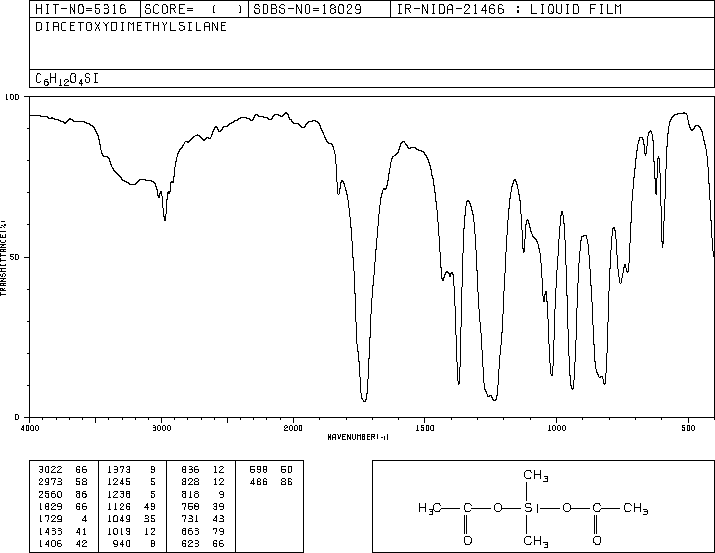Click the deepest carbonyl peak near 1729
This screenshot has width=715, height=553.
point(364,400)
